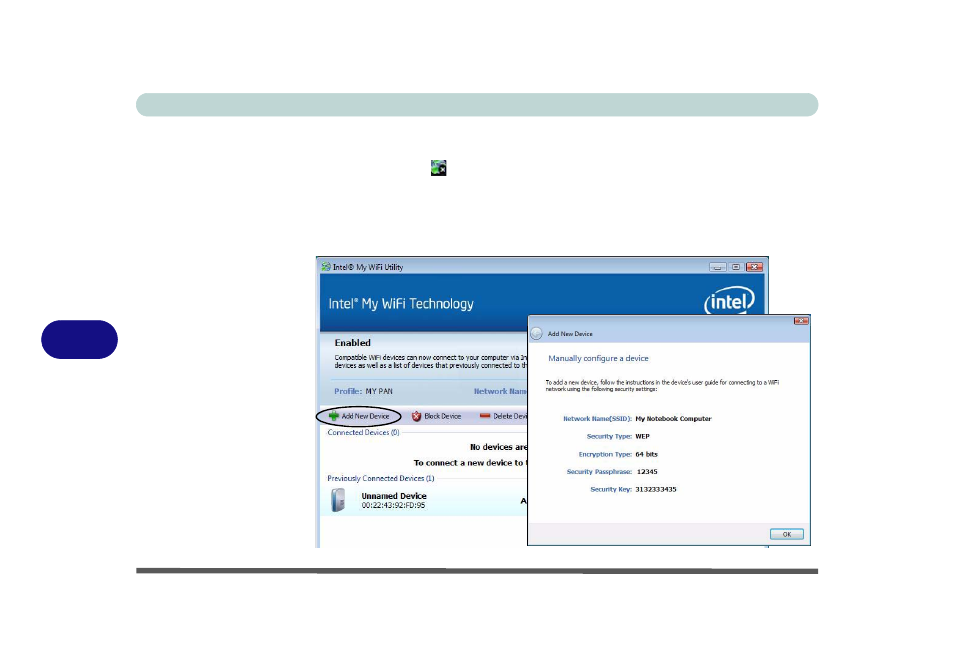Minimize the Intel My WiFi Utility window
Screen dimensions: 954x672
tap(718, 267)
